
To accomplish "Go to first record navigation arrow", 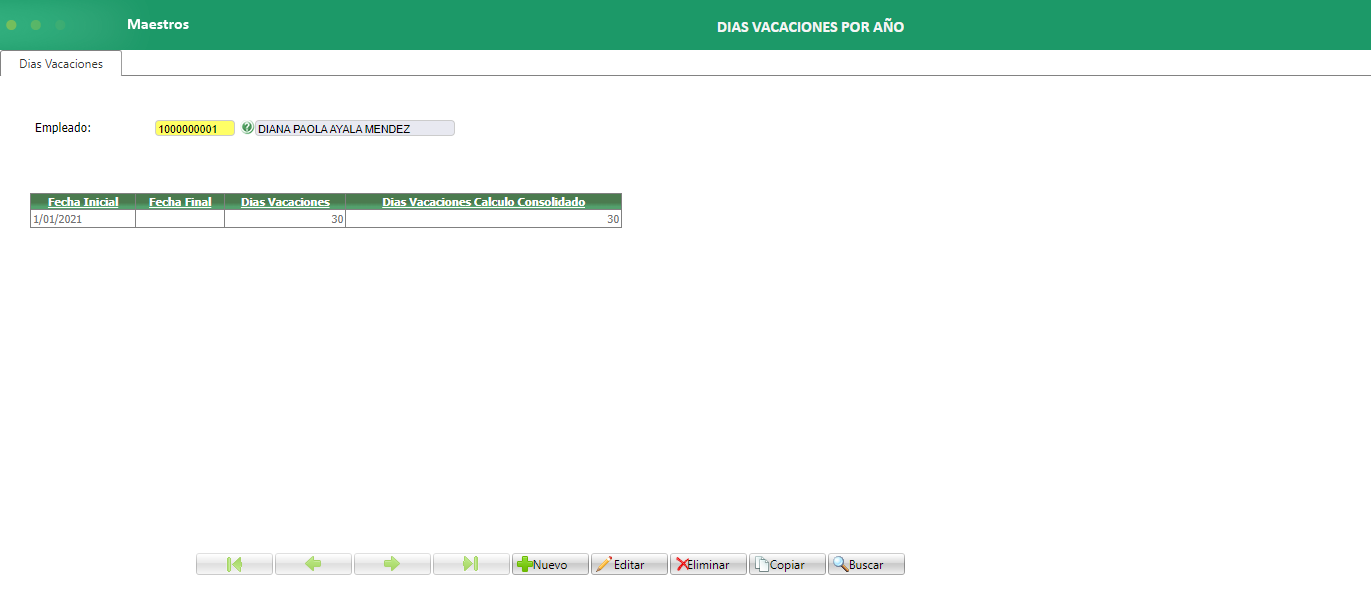I will [234, 564].
